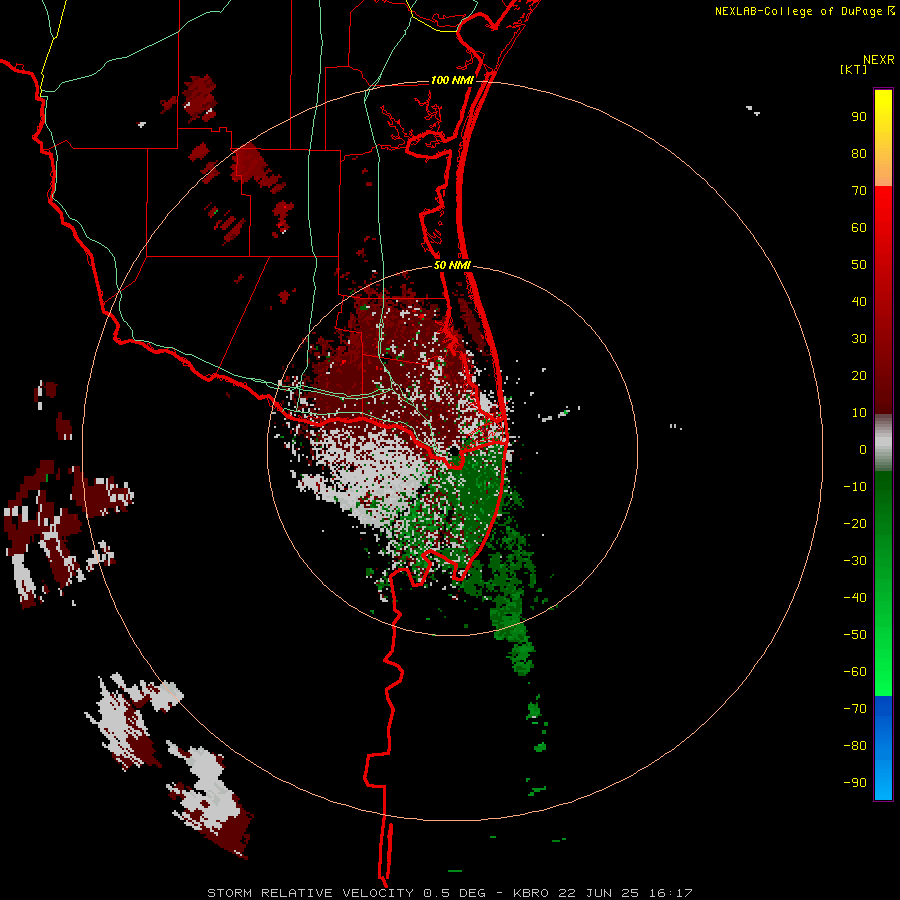900x900 pixels.
Task: Click the 40 value on velocity scale
Action: 859,302
